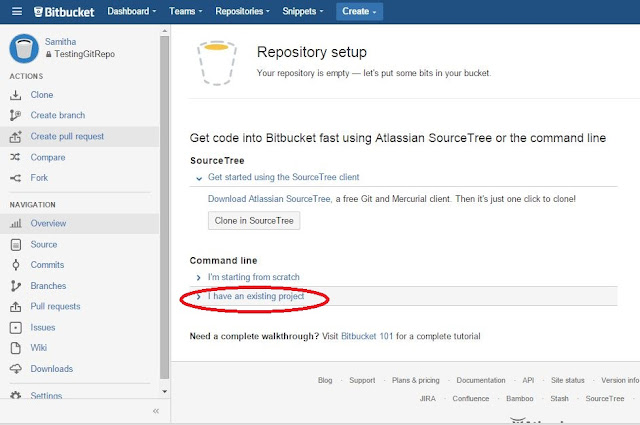Select Clone in the sidebar
Image resolution: width=640 pixels, height=425 pixels.
(42, 95)
